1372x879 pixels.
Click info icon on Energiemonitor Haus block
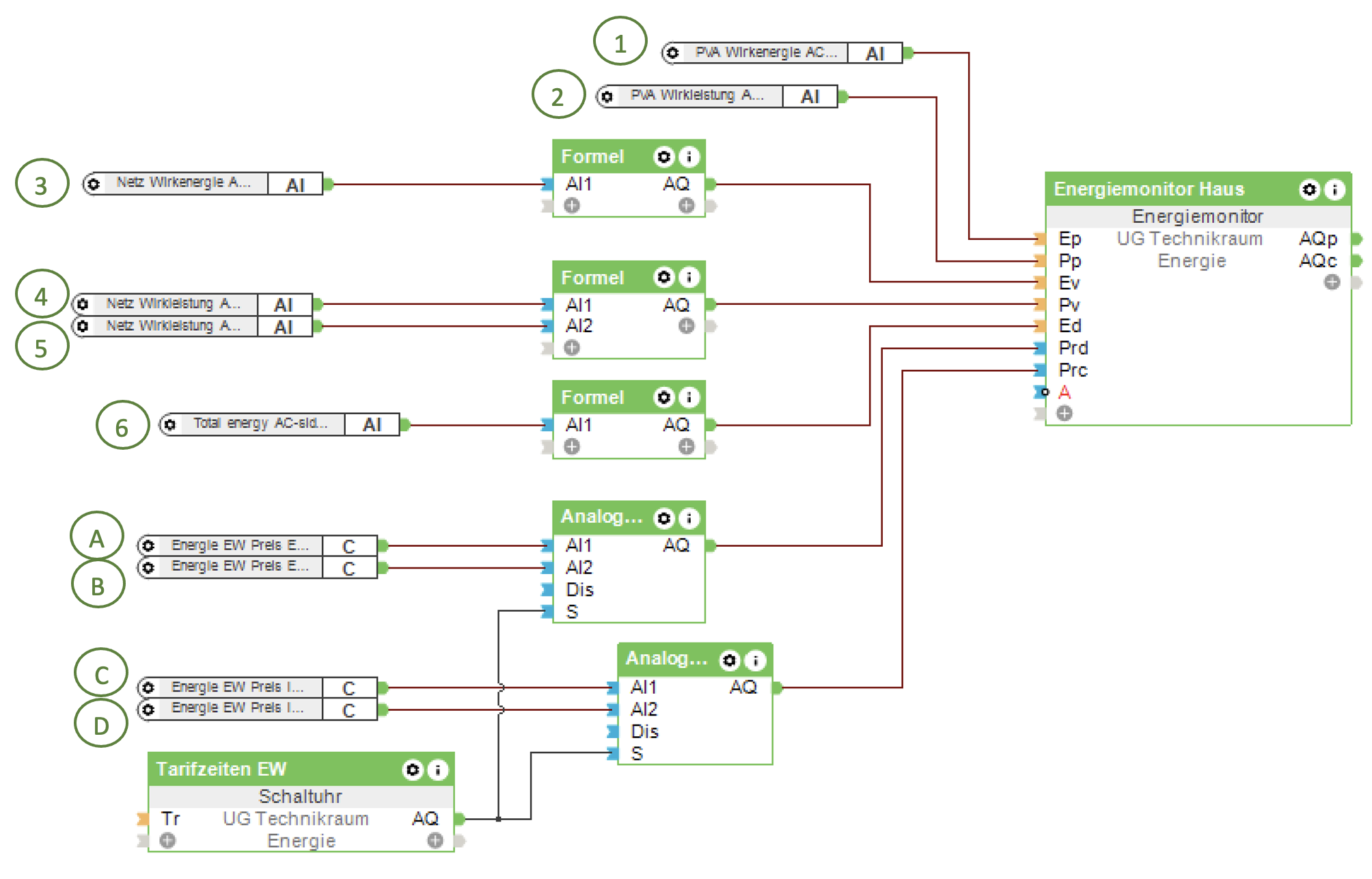(x=1334, y=189)
